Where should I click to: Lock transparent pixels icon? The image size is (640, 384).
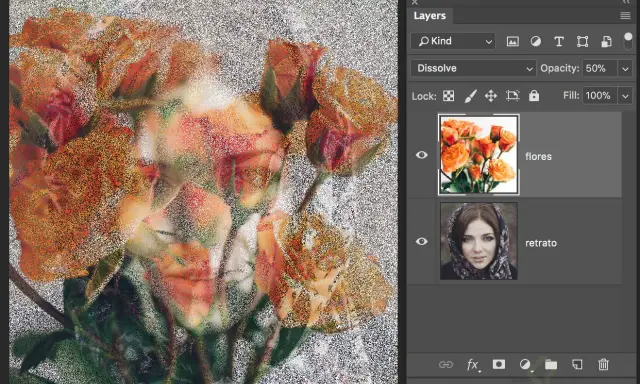pos(449,96)
